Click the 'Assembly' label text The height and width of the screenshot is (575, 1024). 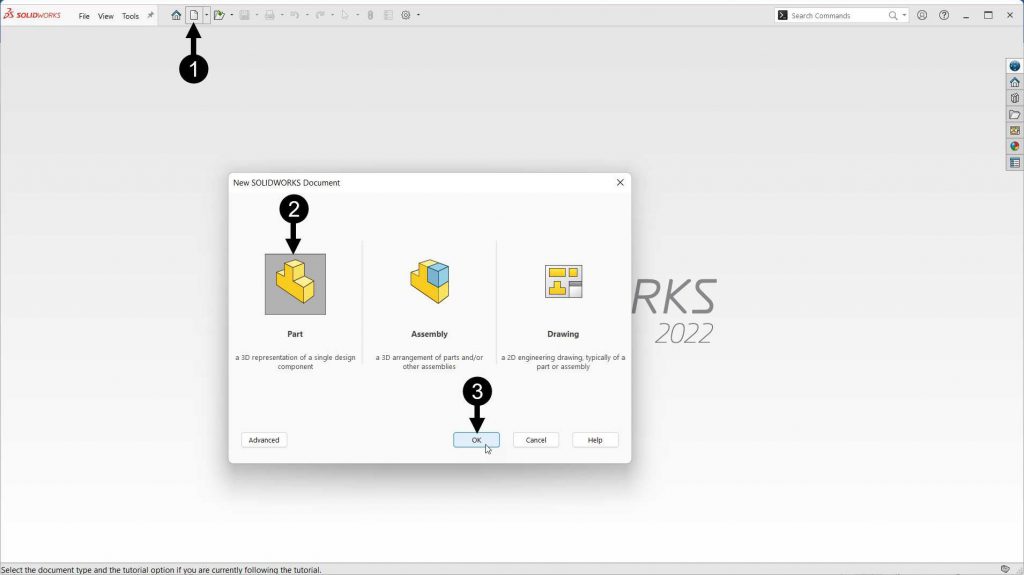pyautogui.click(x=429, y=334)
